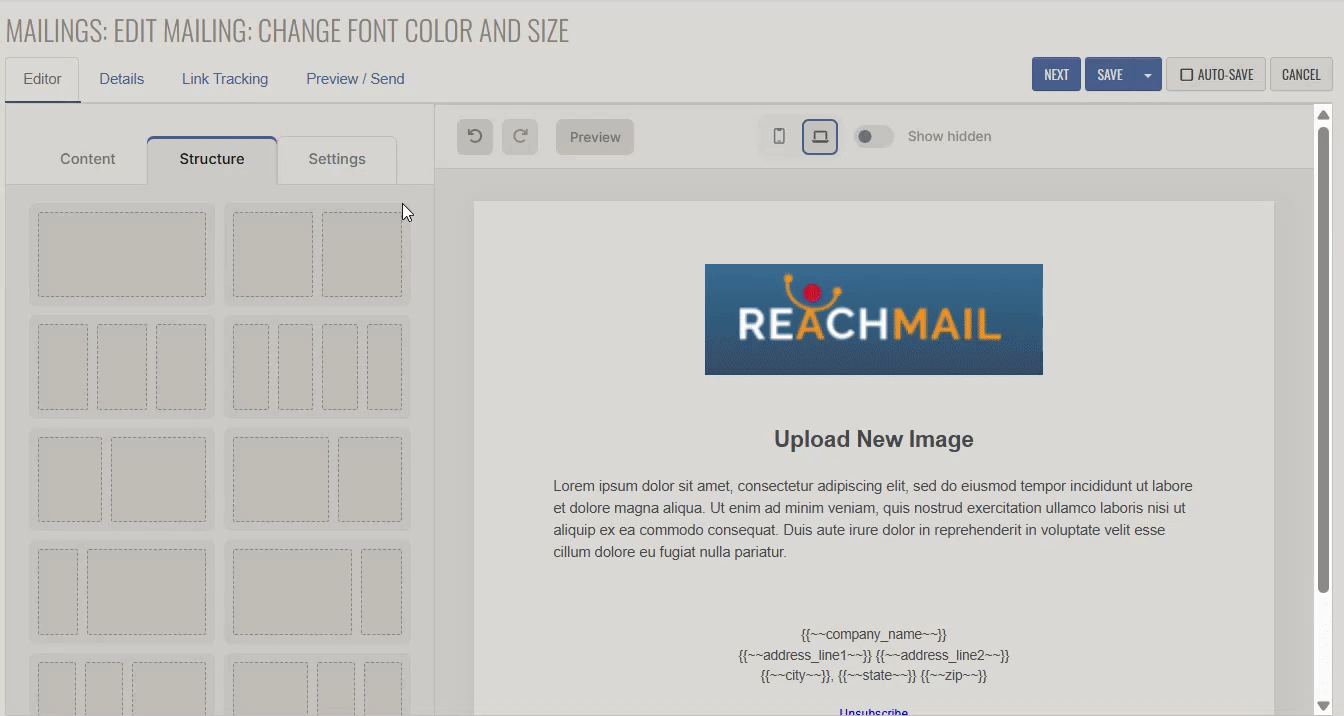This screenshot has width=1344, height=716.
Task: Switch to mobile device view icon
Action: 779,137
